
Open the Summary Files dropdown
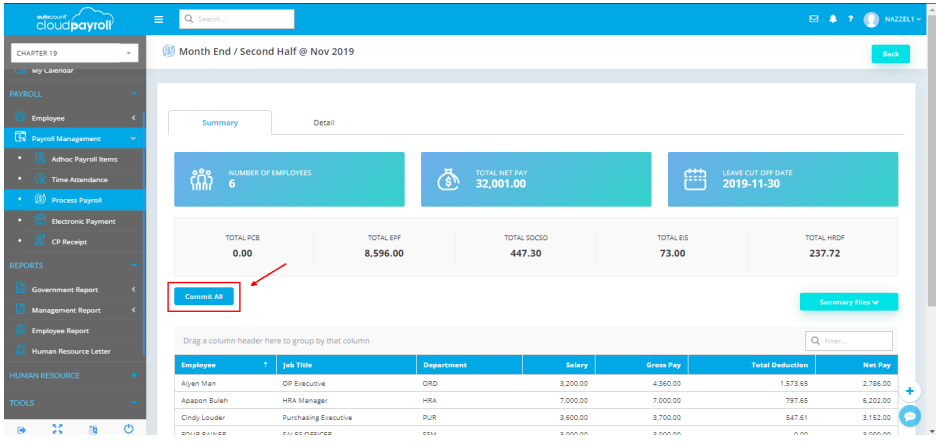tap(848, 301)
